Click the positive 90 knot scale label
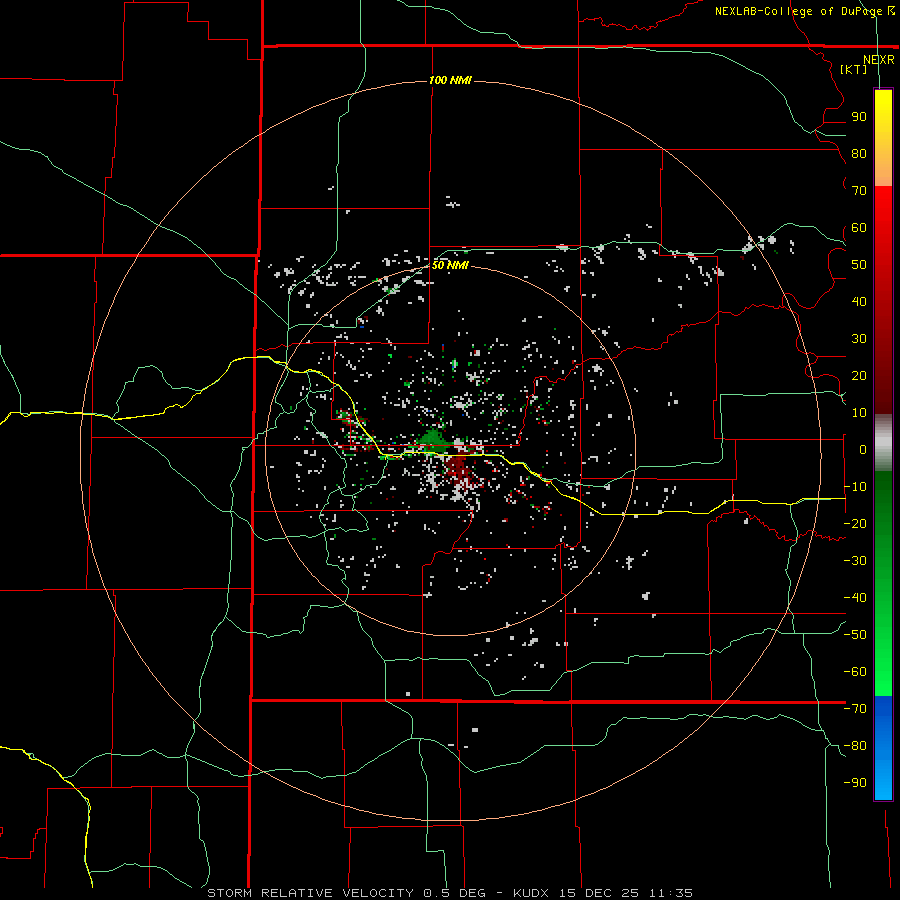The width and height of the screenshot is (900, 900). tap(859, 117)
